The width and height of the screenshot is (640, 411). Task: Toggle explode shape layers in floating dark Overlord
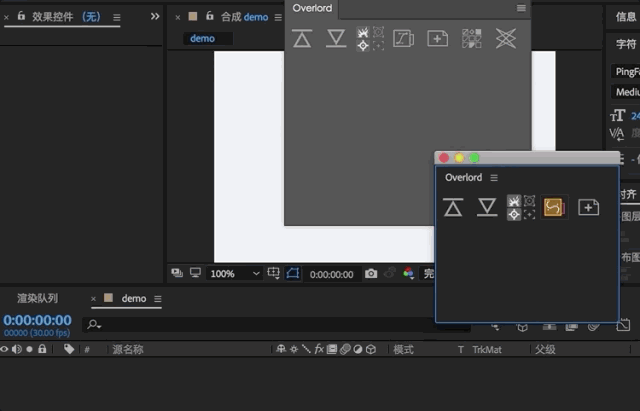click(514, 201)
